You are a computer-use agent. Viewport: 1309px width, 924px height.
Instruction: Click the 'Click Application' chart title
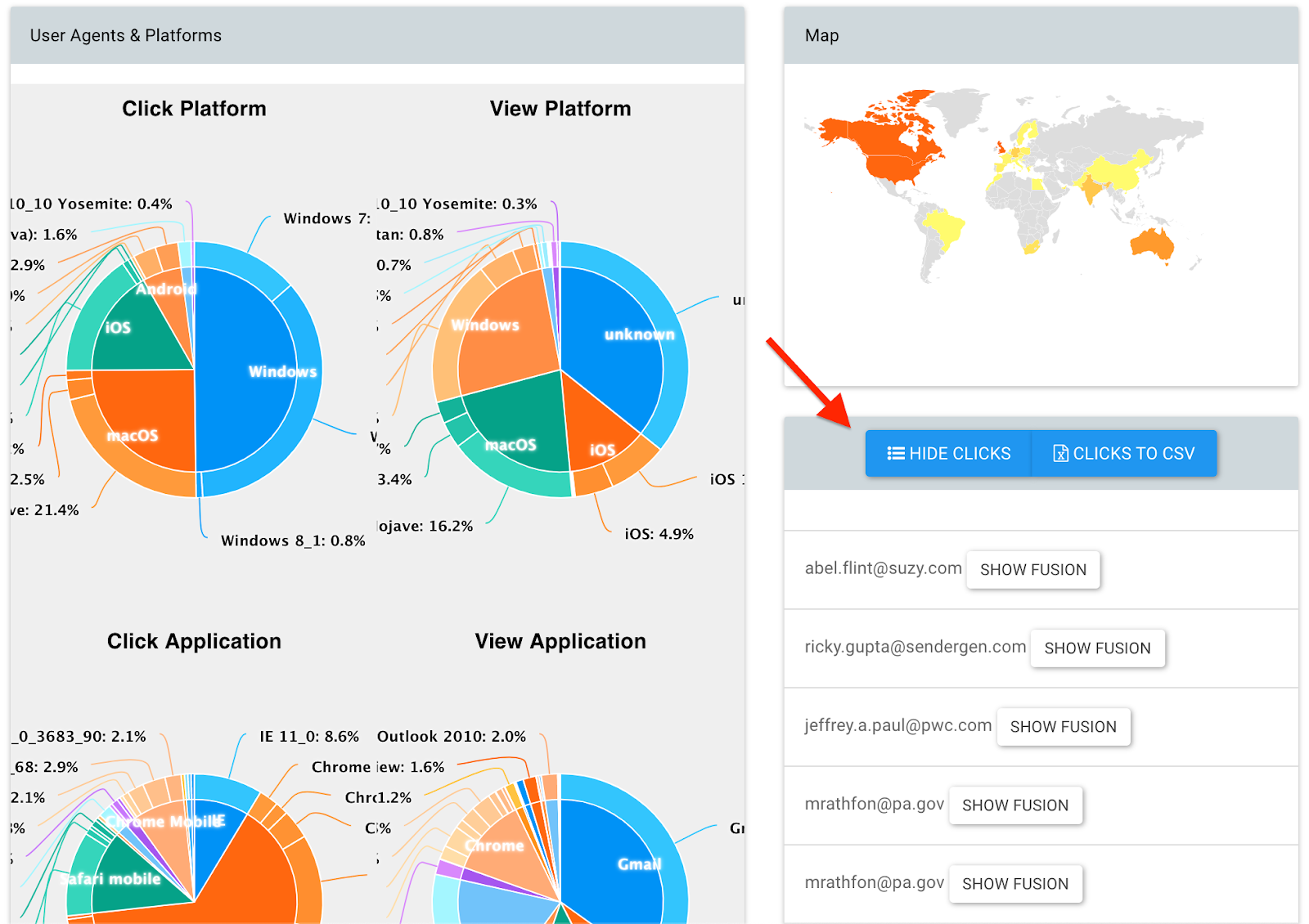194,641
